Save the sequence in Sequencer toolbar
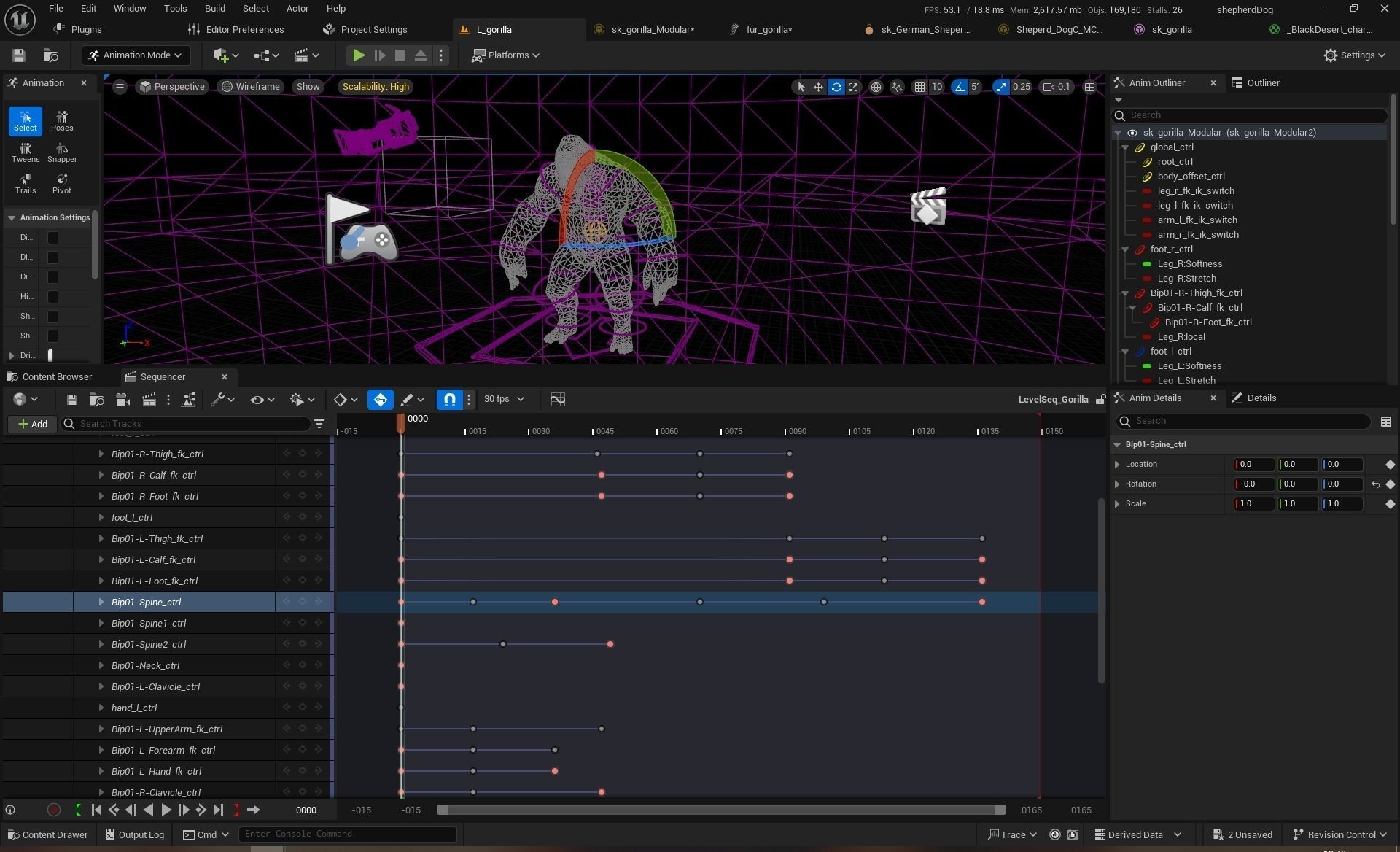Viewport: 1400px width, 852px height. click(71, 400)
